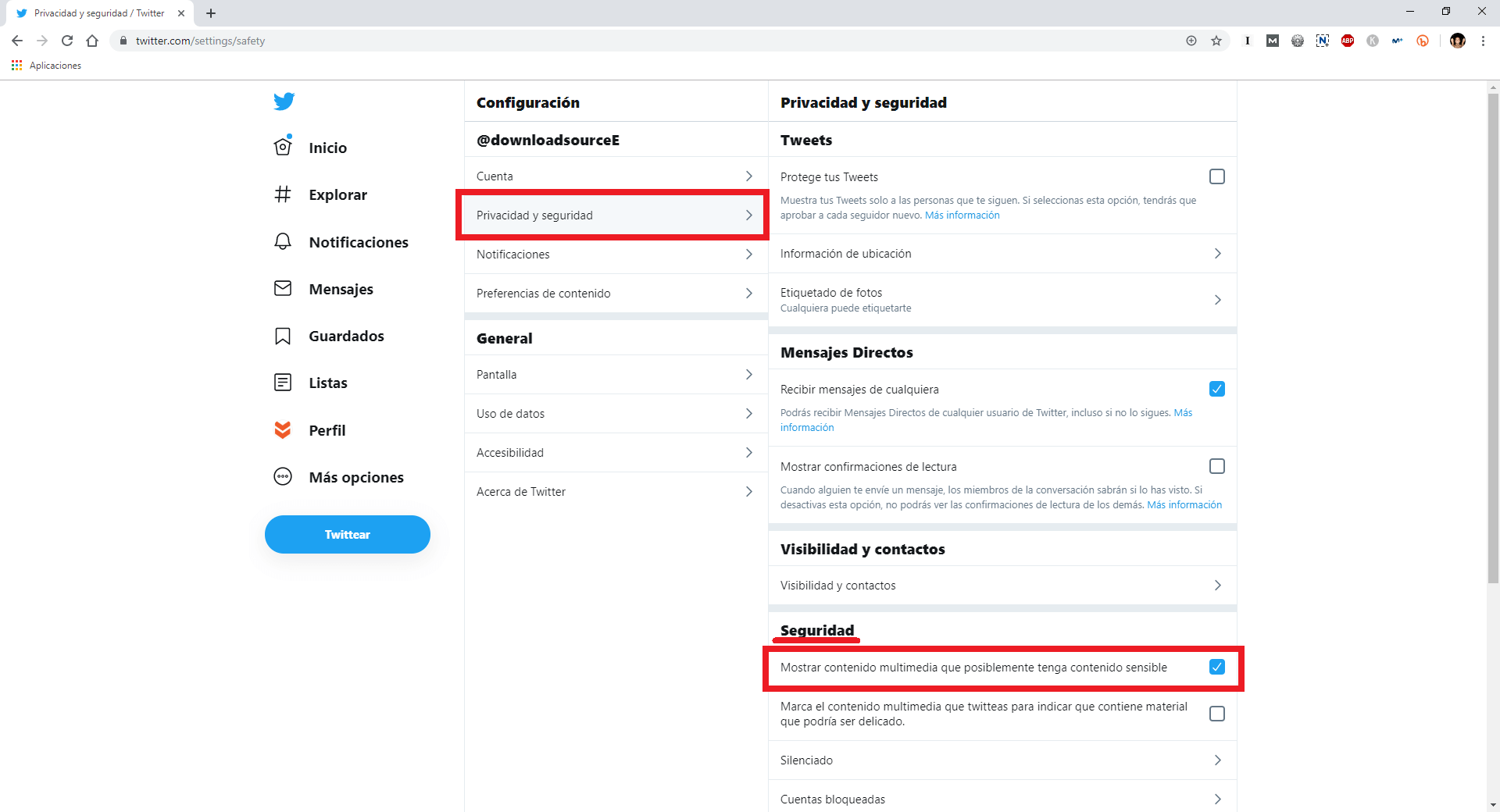Enable the Protege tus Tweets checkbox
Screen dimensions: 1500x812
(x=1217, y=176)
